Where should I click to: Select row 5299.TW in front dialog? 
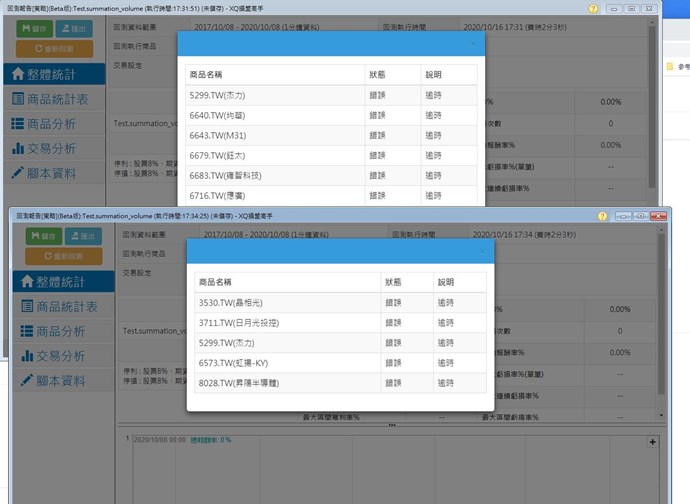[x=341, y=343]
